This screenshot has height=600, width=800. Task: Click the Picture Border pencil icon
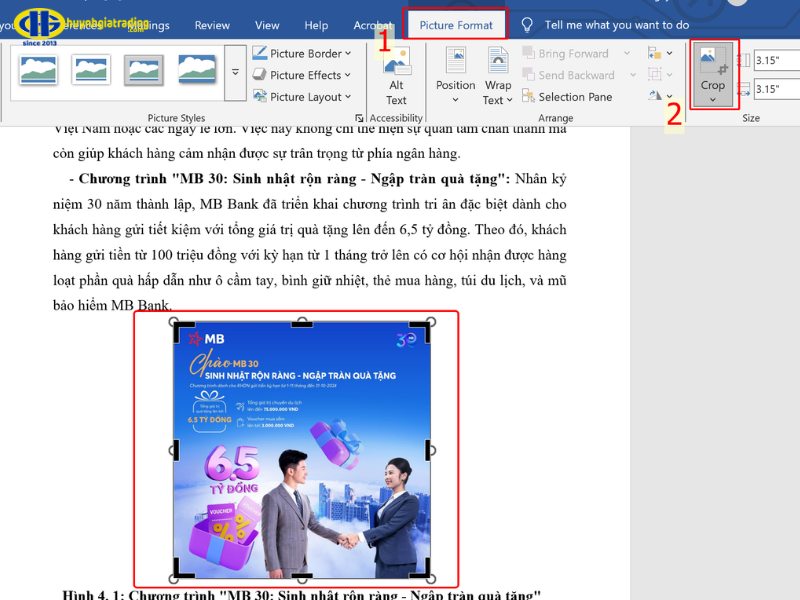(260, 53)
